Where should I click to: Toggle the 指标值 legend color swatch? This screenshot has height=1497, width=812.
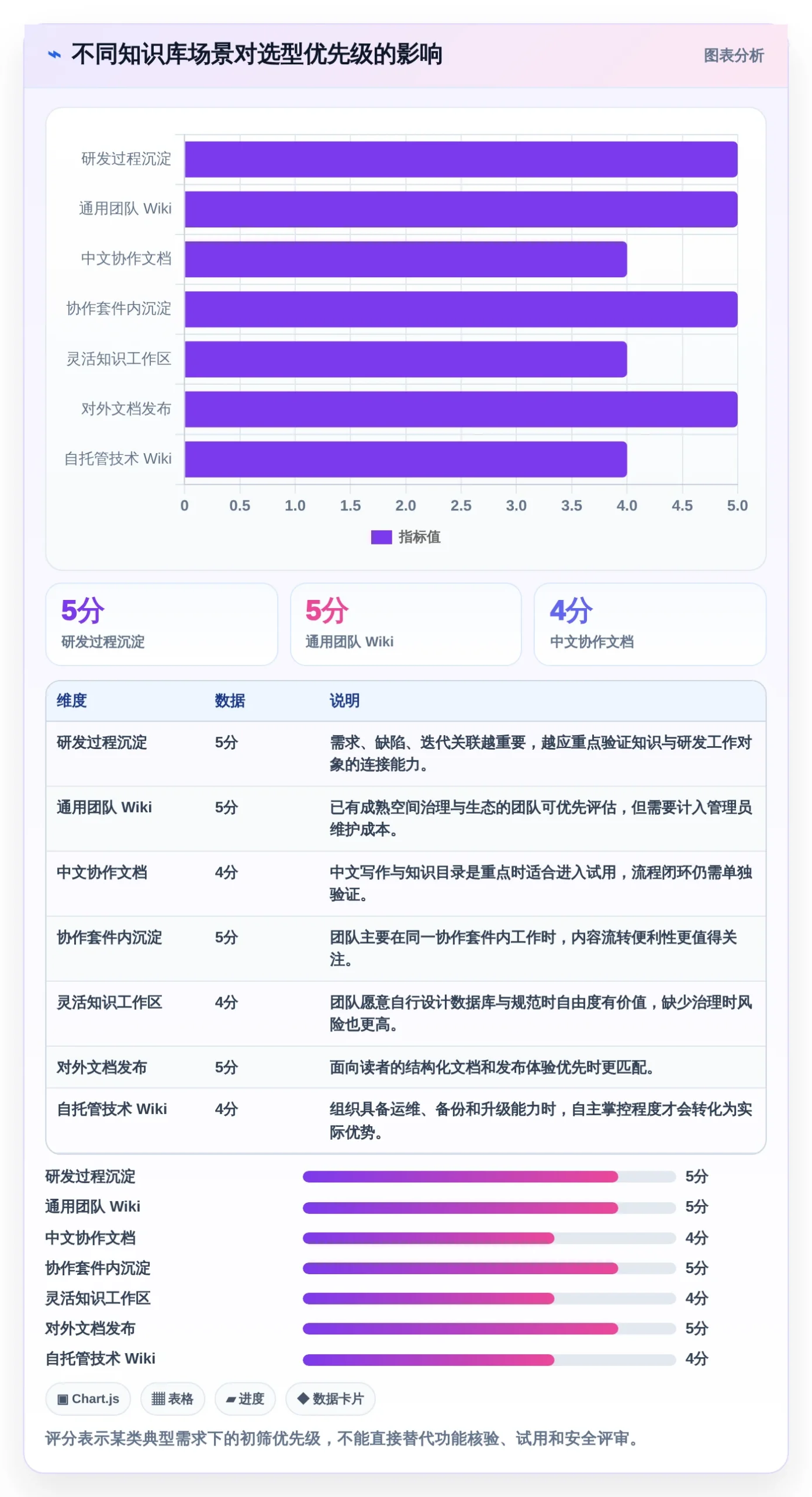(x=381, y=537)
